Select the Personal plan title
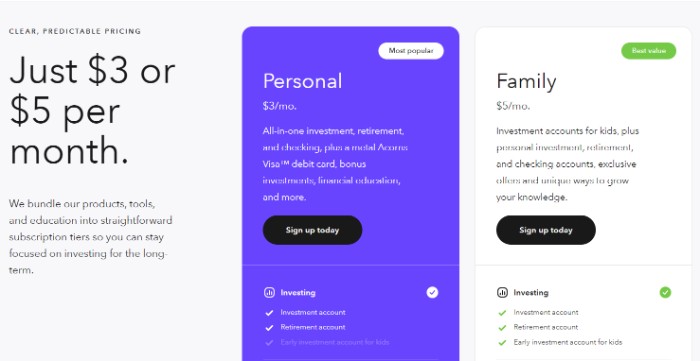Image resolution: width=700 pixels, height=361 pixels. [x=303, y=81]
